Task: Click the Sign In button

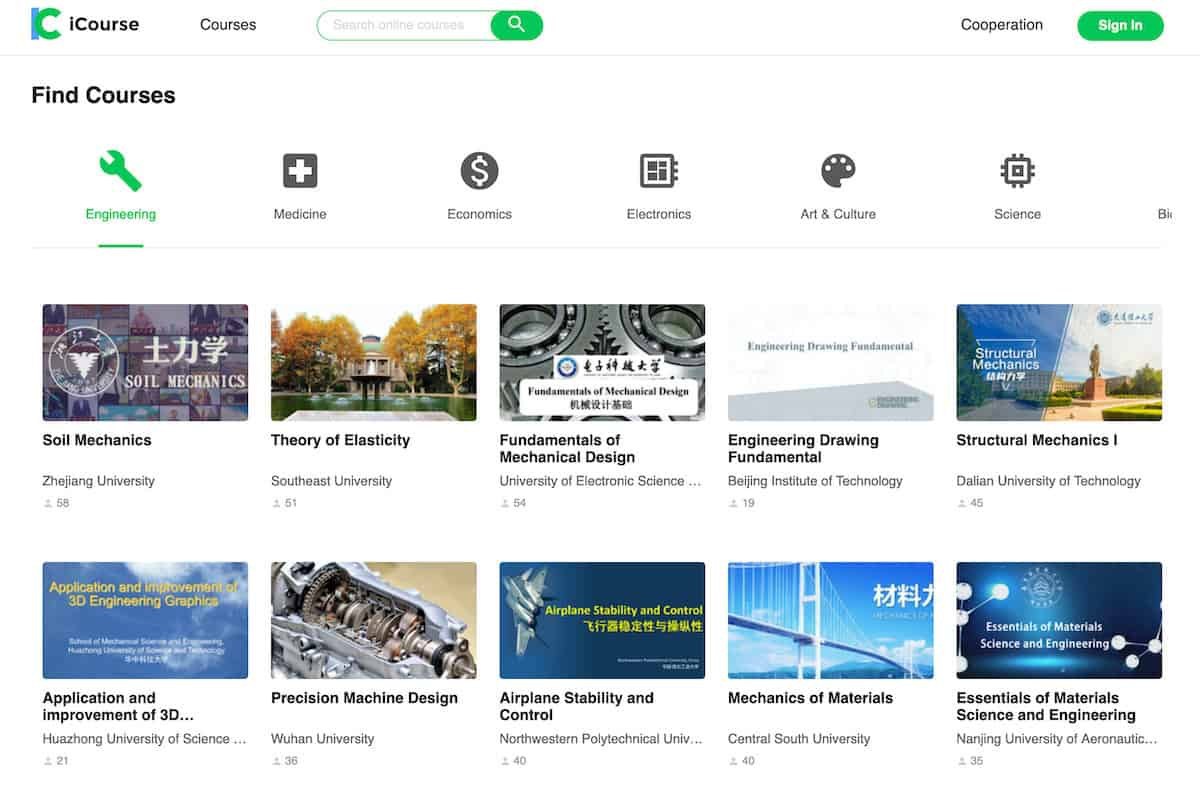Action: pyautogui.click(x=1120, y=26)
